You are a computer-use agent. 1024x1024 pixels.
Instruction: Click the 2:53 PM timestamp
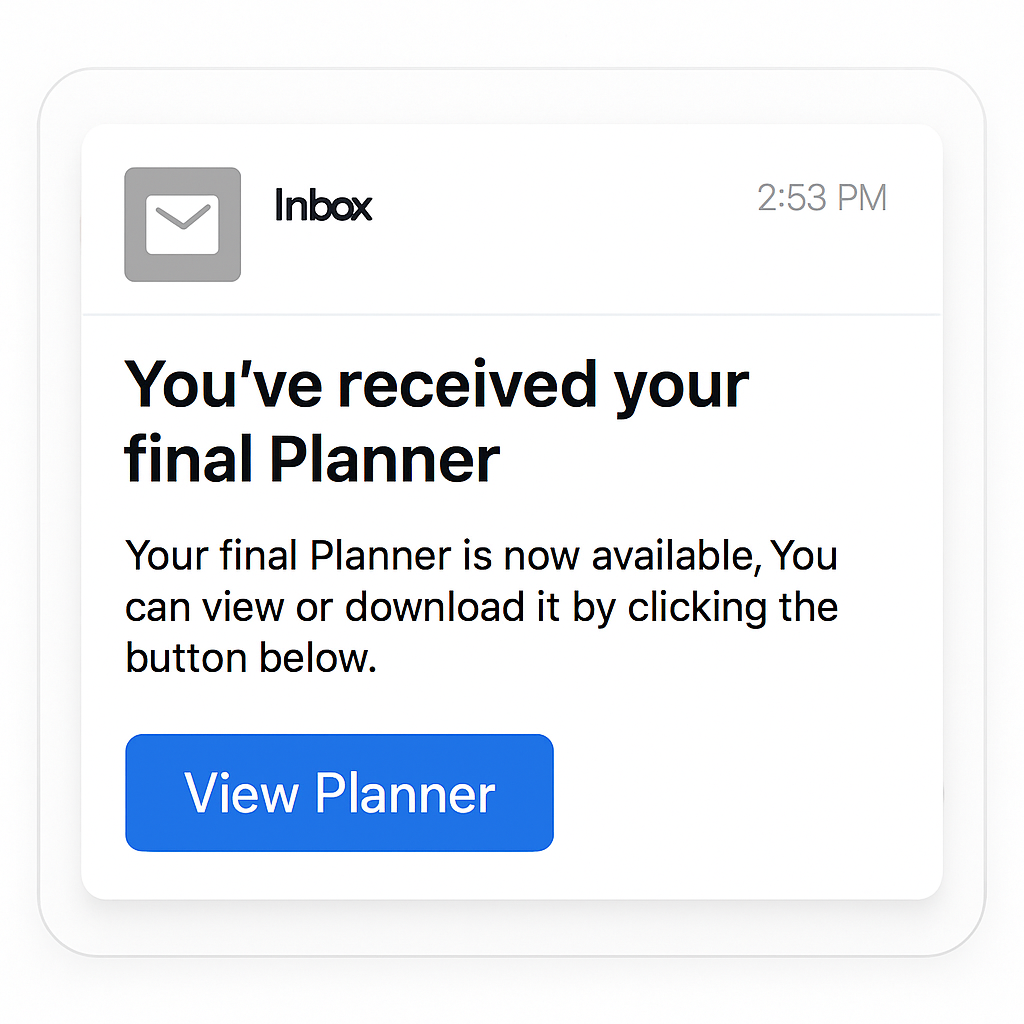click(822, 198)
